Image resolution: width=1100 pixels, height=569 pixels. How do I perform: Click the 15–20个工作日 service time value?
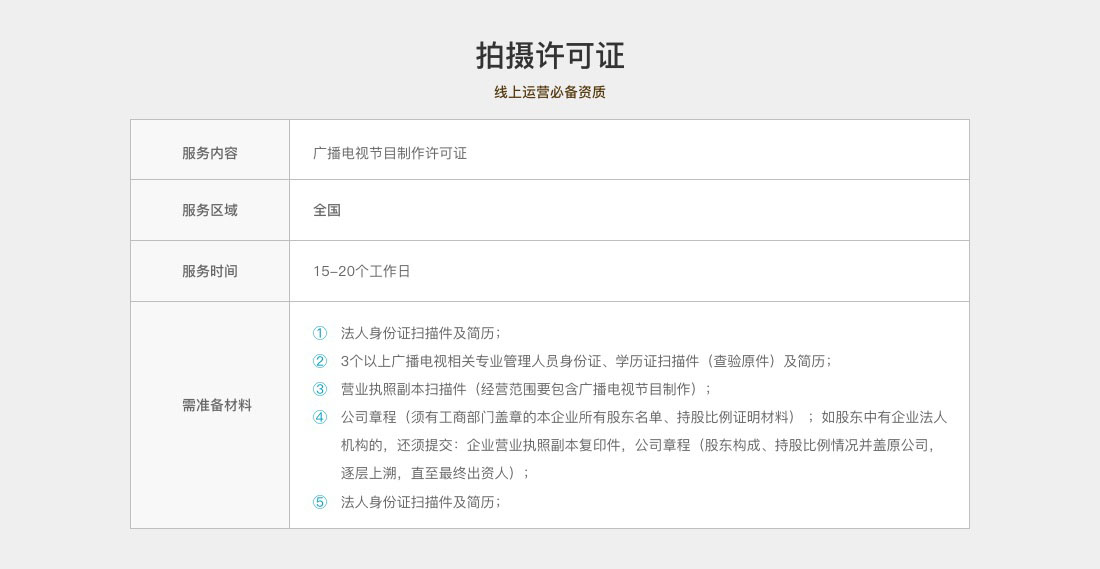point(362,271)
